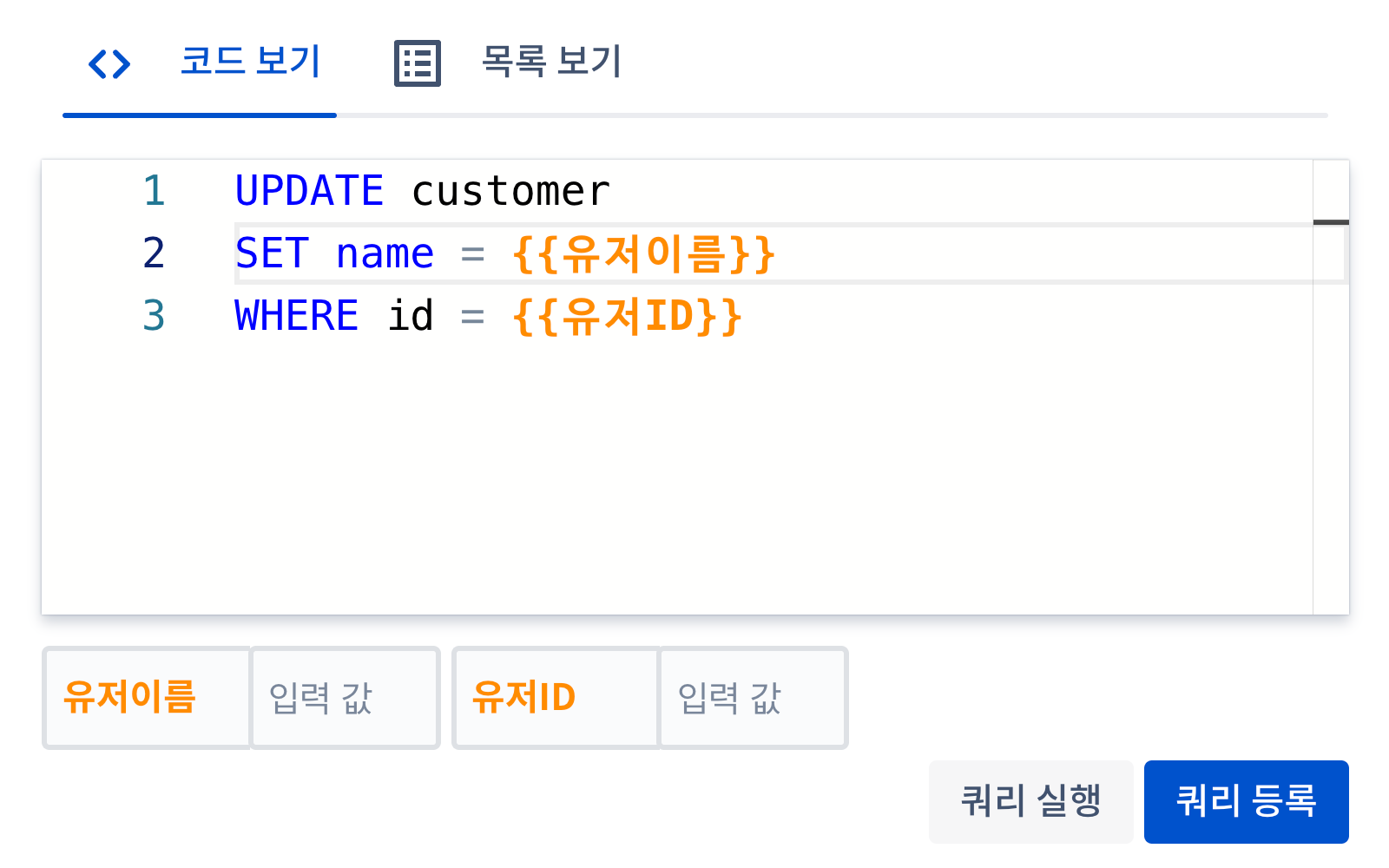
Task: Click the word name on line 2
Action: 385,253
